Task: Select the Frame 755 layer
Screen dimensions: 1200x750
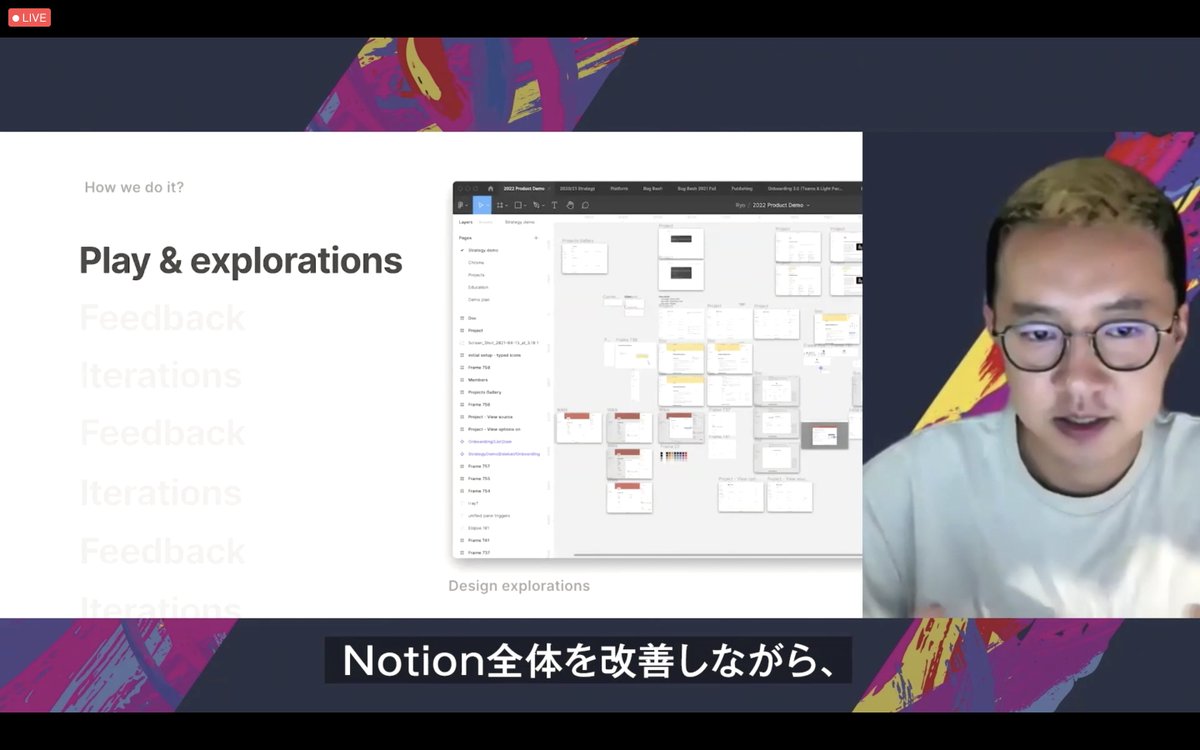Action: point(479,478)
